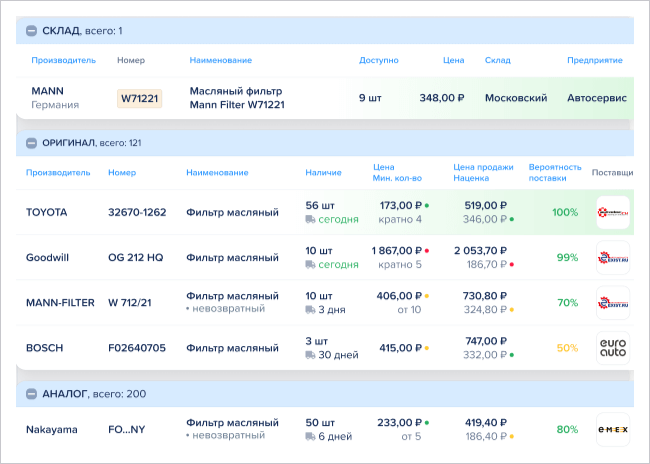Click delivery truck icon in TOYOTA row

312,219
